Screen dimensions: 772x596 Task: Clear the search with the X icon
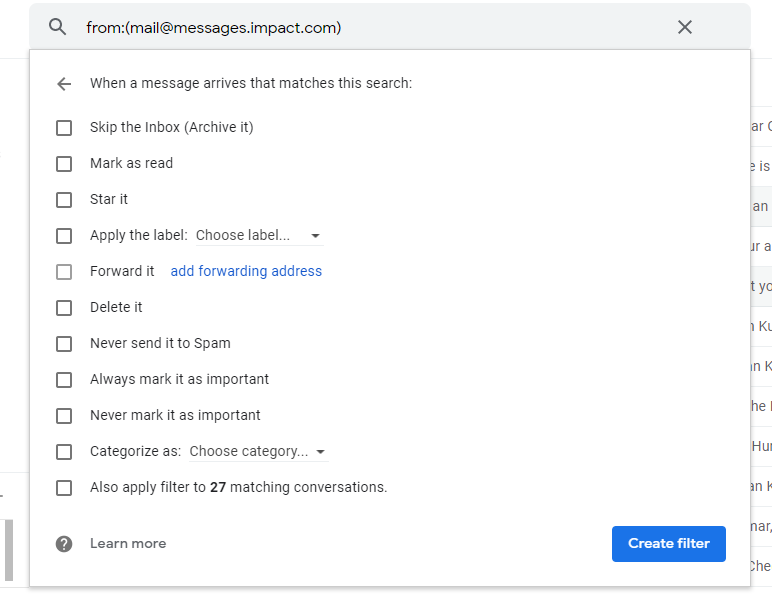tap(685, 27)
